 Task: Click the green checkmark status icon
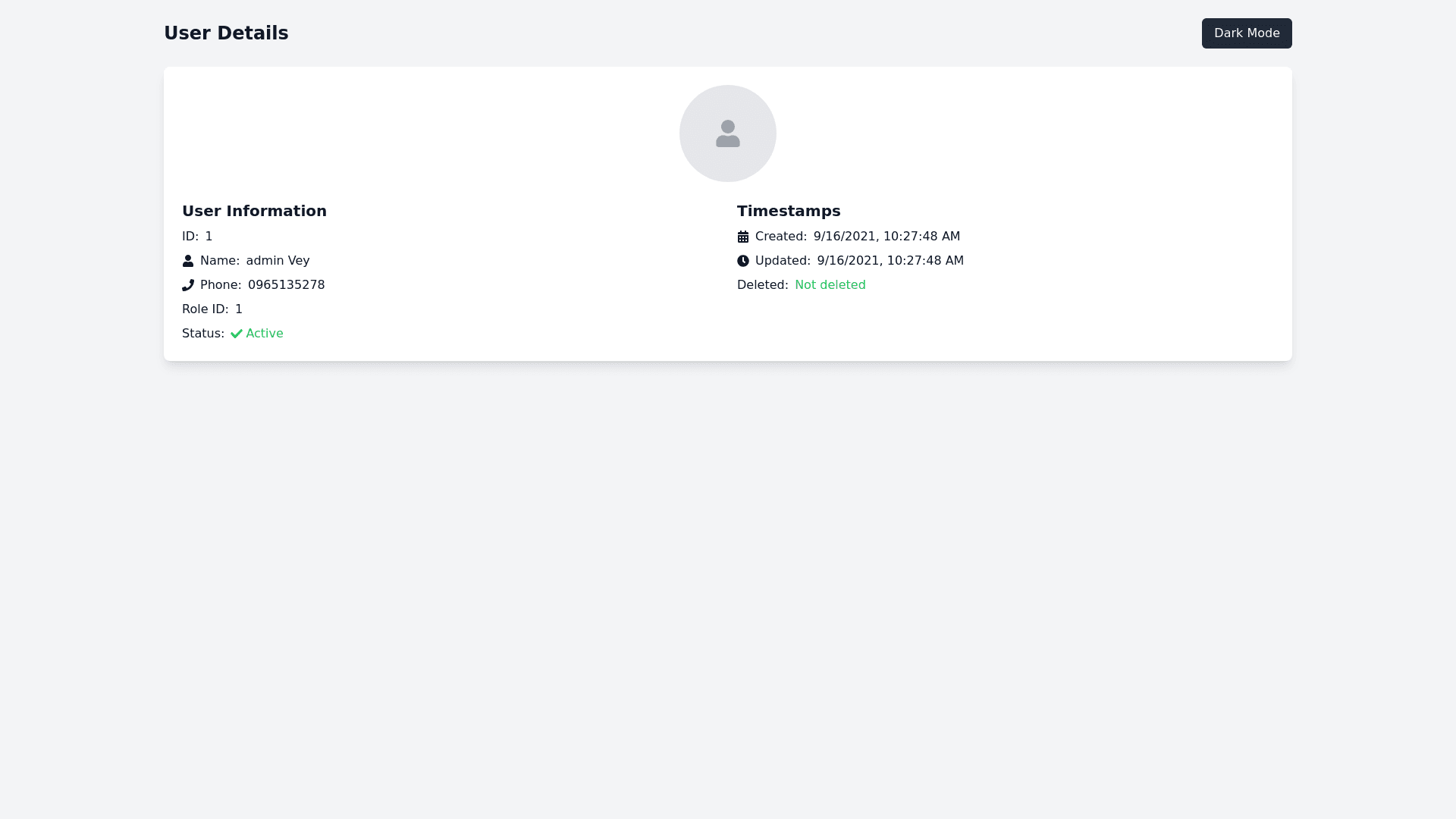[x=237, y=334]
